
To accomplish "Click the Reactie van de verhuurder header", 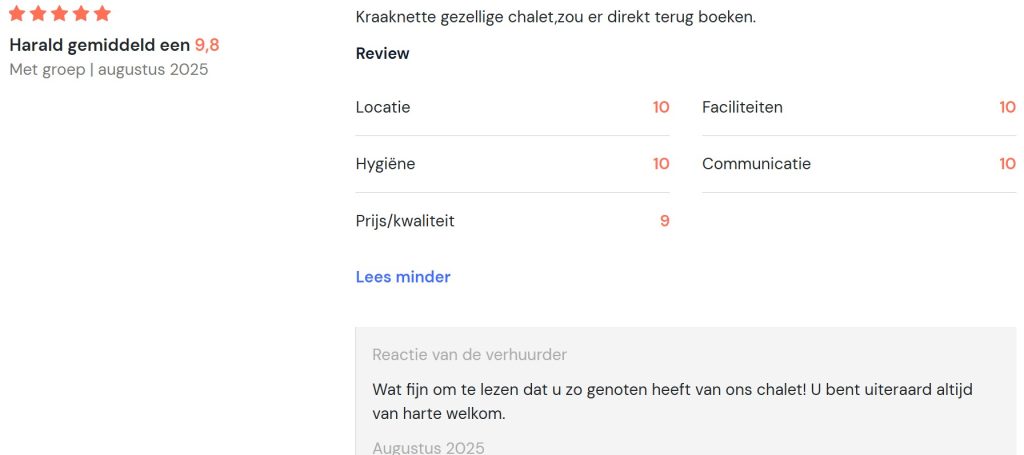I will (470, 354).
